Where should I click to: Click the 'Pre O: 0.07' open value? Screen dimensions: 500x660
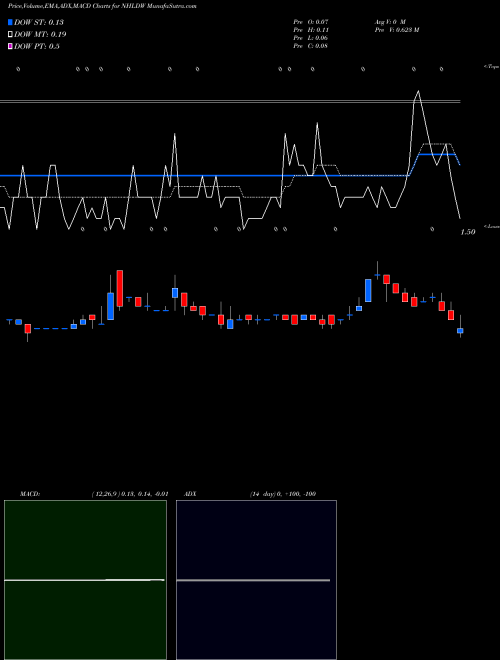tap(311, 22)
